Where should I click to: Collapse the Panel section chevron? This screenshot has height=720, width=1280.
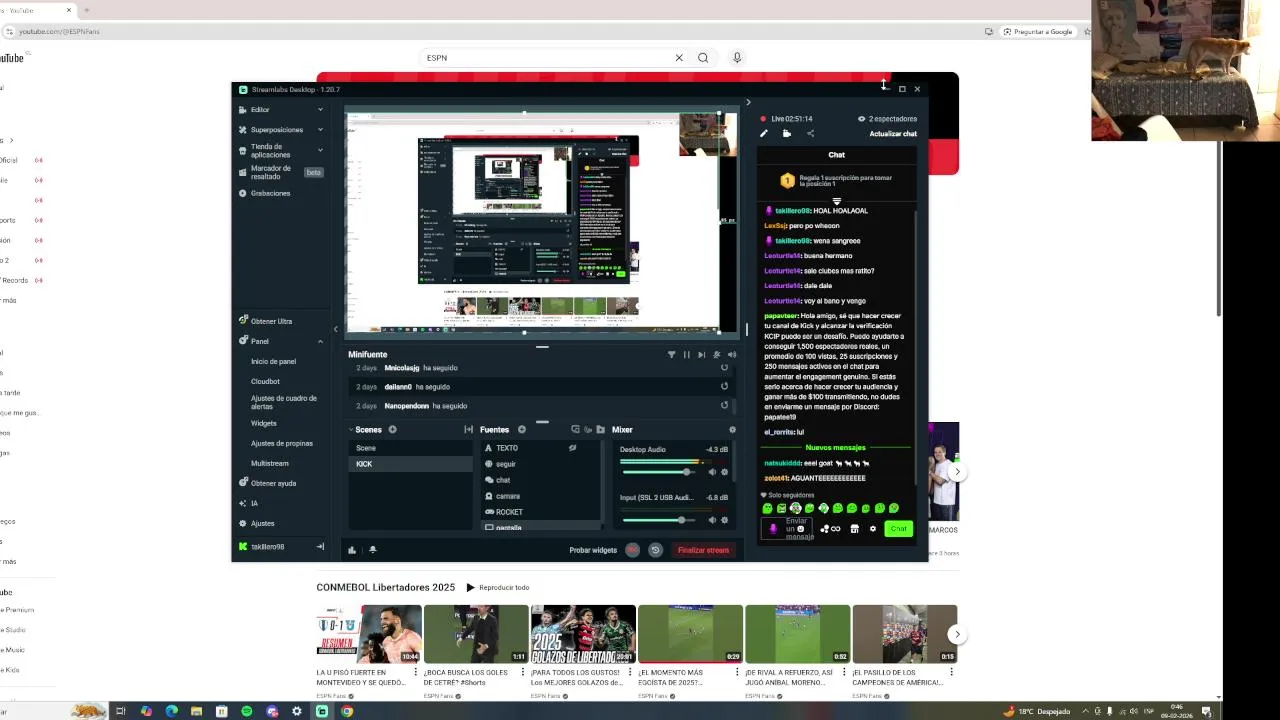(x=320, y=341)
